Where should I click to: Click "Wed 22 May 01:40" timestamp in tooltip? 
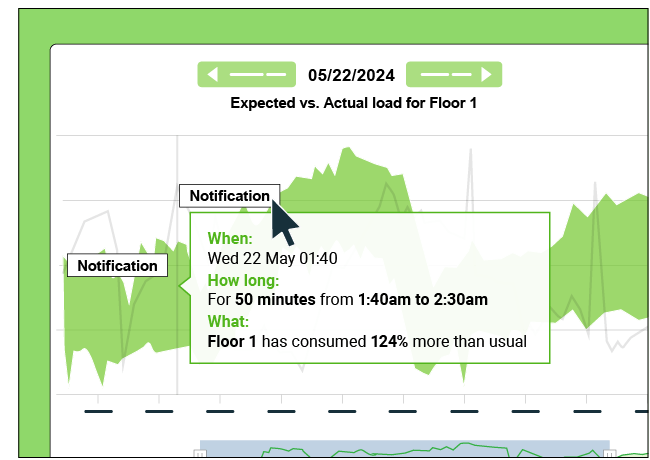[272, 258]
